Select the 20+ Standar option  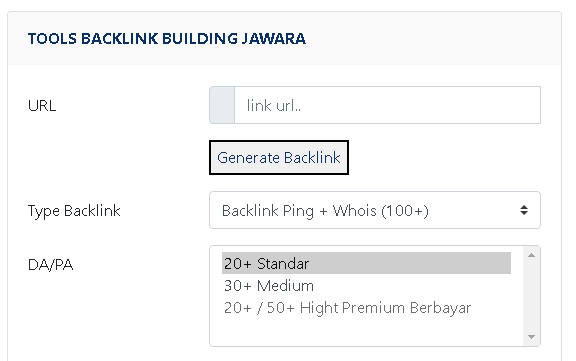(x=366, y=263)
